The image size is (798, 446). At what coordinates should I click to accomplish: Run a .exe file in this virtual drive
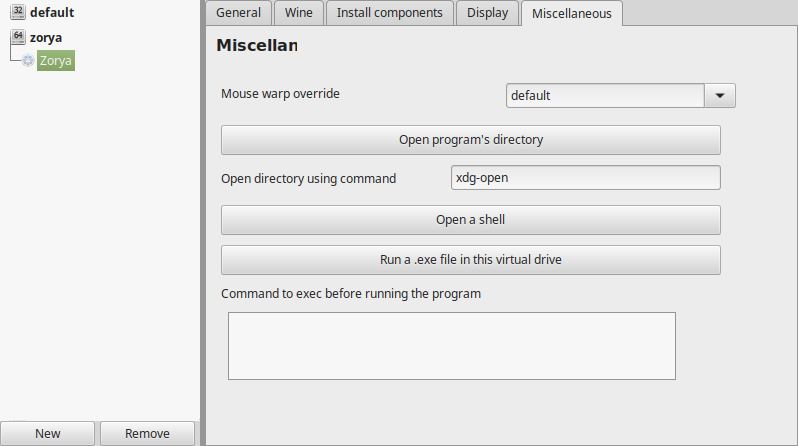[x=471, y=260]
